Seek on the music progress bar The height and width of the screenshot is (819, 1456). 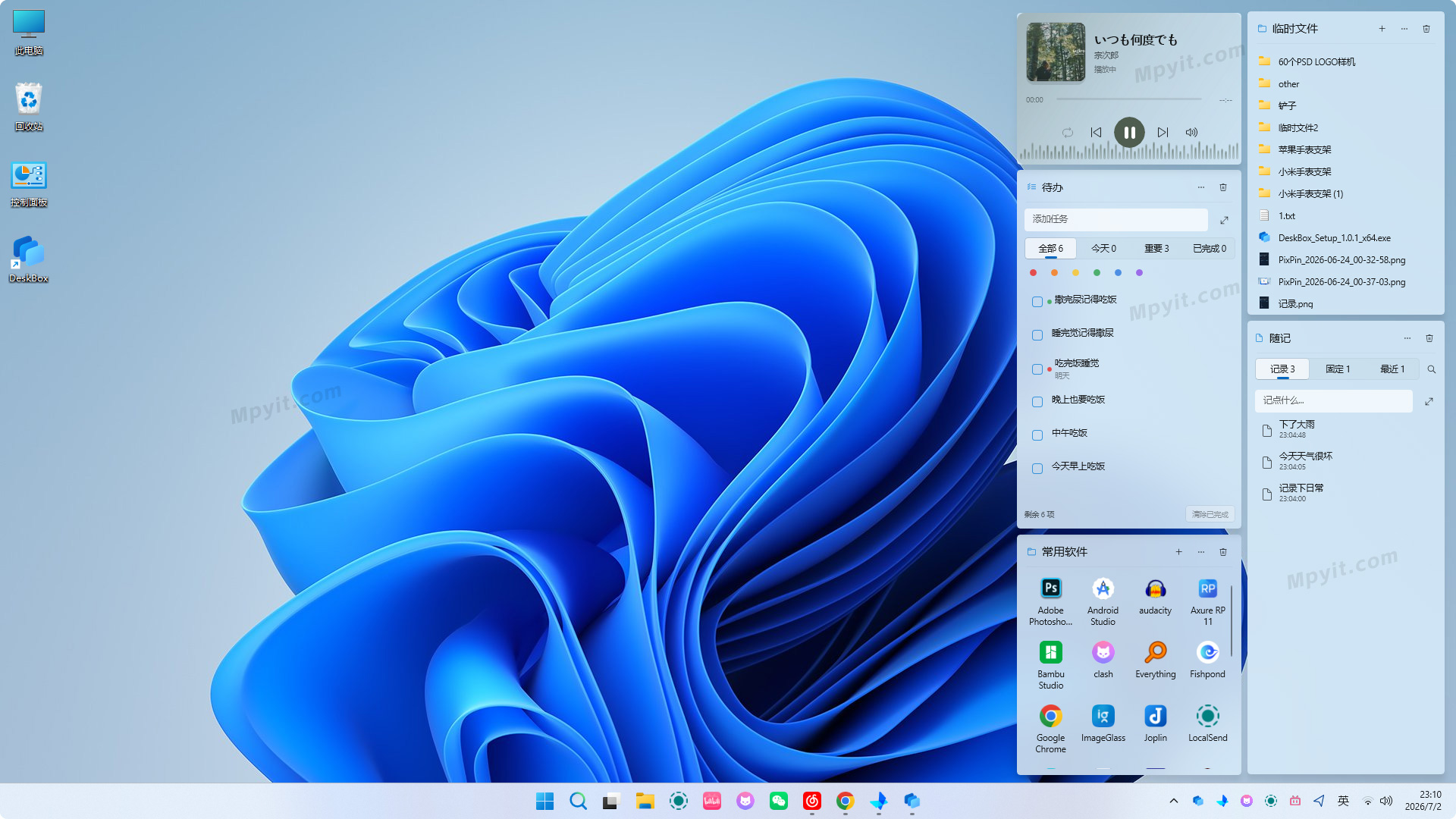pos(1129,99)
